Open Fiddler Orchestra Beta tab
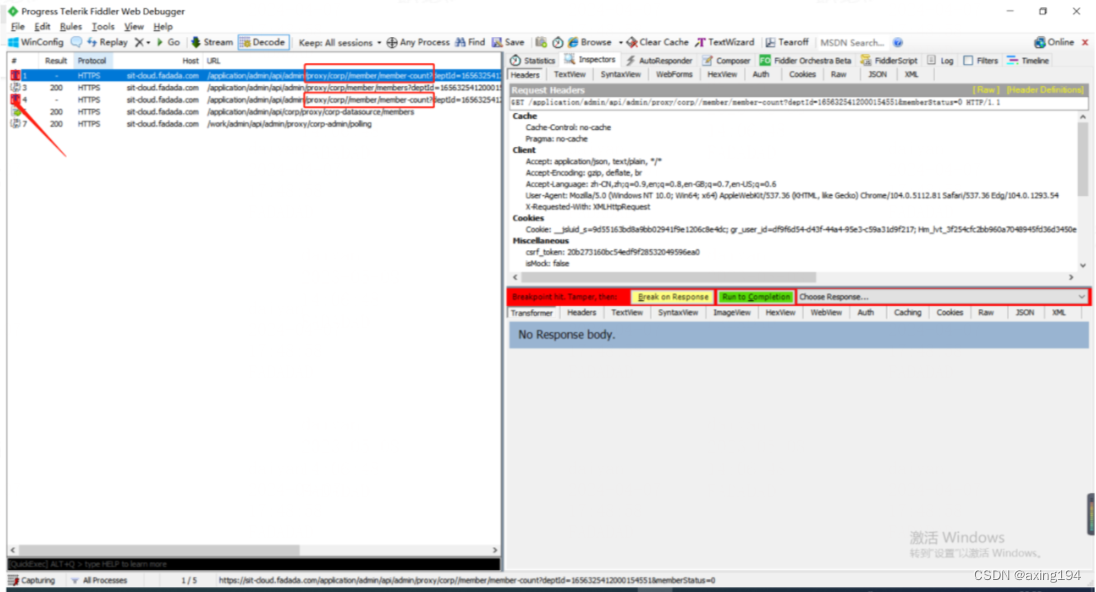The width and height of the screenshot is (1096, 592). click(805, 61)
